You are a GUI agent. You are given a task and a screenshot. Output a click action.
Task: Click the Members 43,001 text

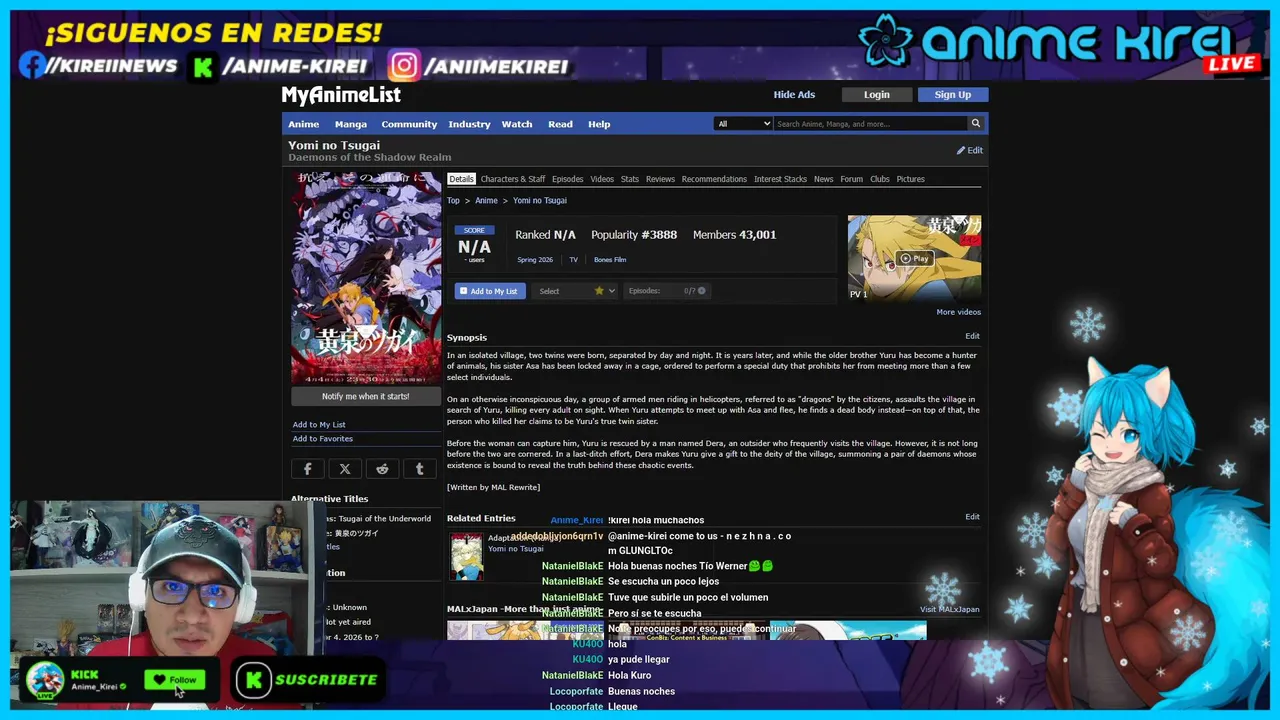pos(734,235)
